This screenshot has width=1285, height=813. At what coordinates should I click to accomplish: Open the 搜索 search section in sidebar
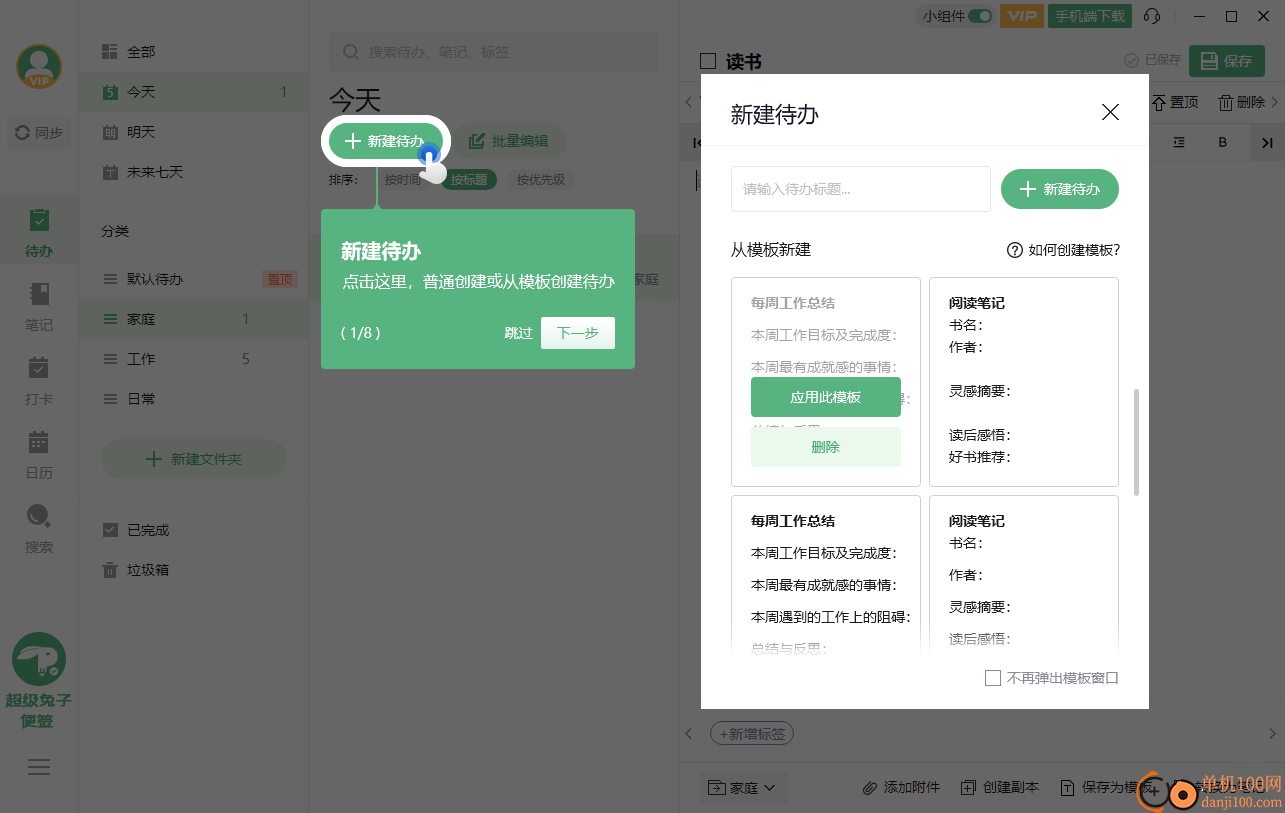(x=39, y=529)
